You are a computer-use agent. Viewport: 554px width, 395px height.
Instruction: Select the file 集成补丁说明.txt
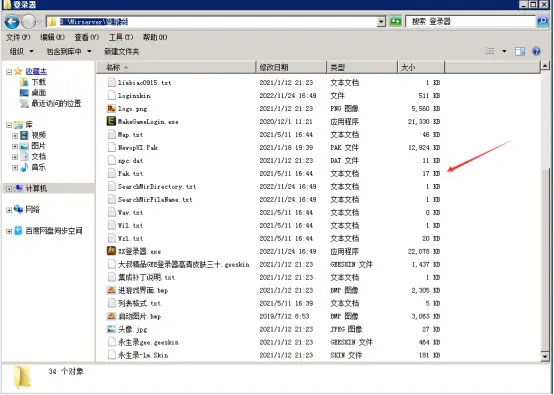point(146,277)
